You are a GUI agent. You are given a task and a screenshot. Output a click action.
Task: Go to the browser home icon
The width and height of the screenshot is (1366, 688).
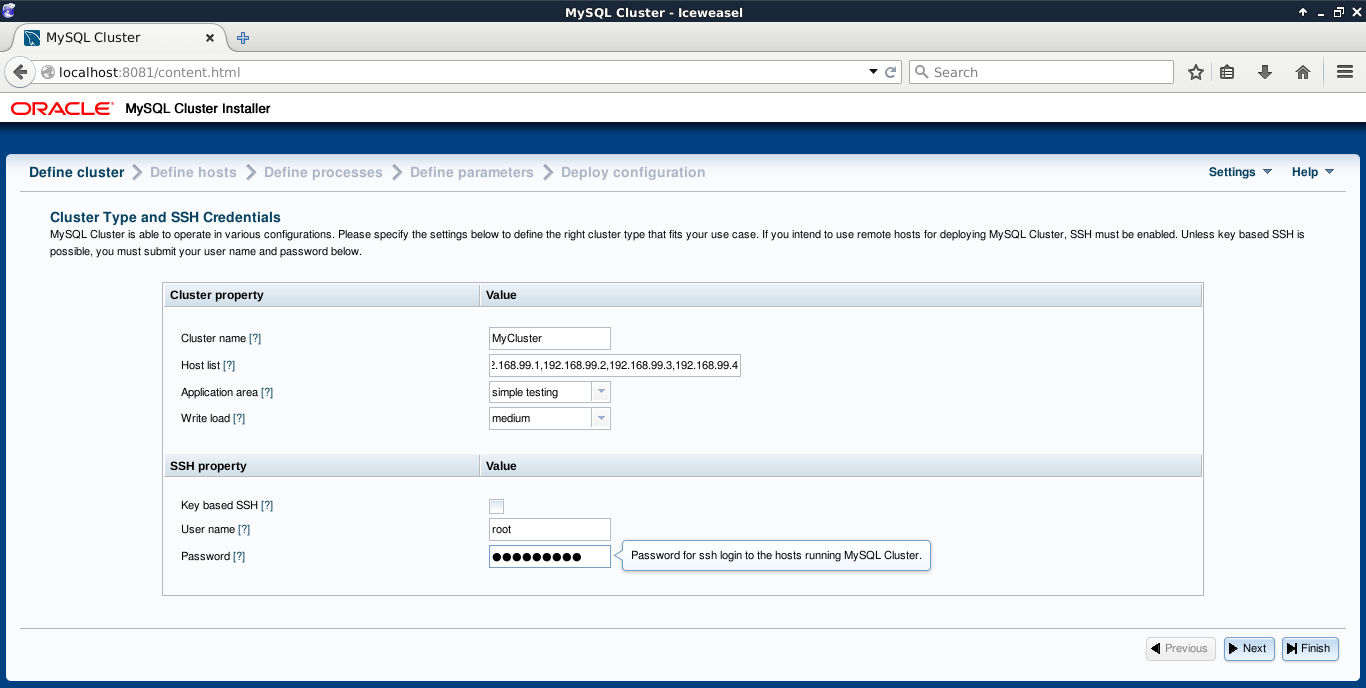click(1302, 72)
